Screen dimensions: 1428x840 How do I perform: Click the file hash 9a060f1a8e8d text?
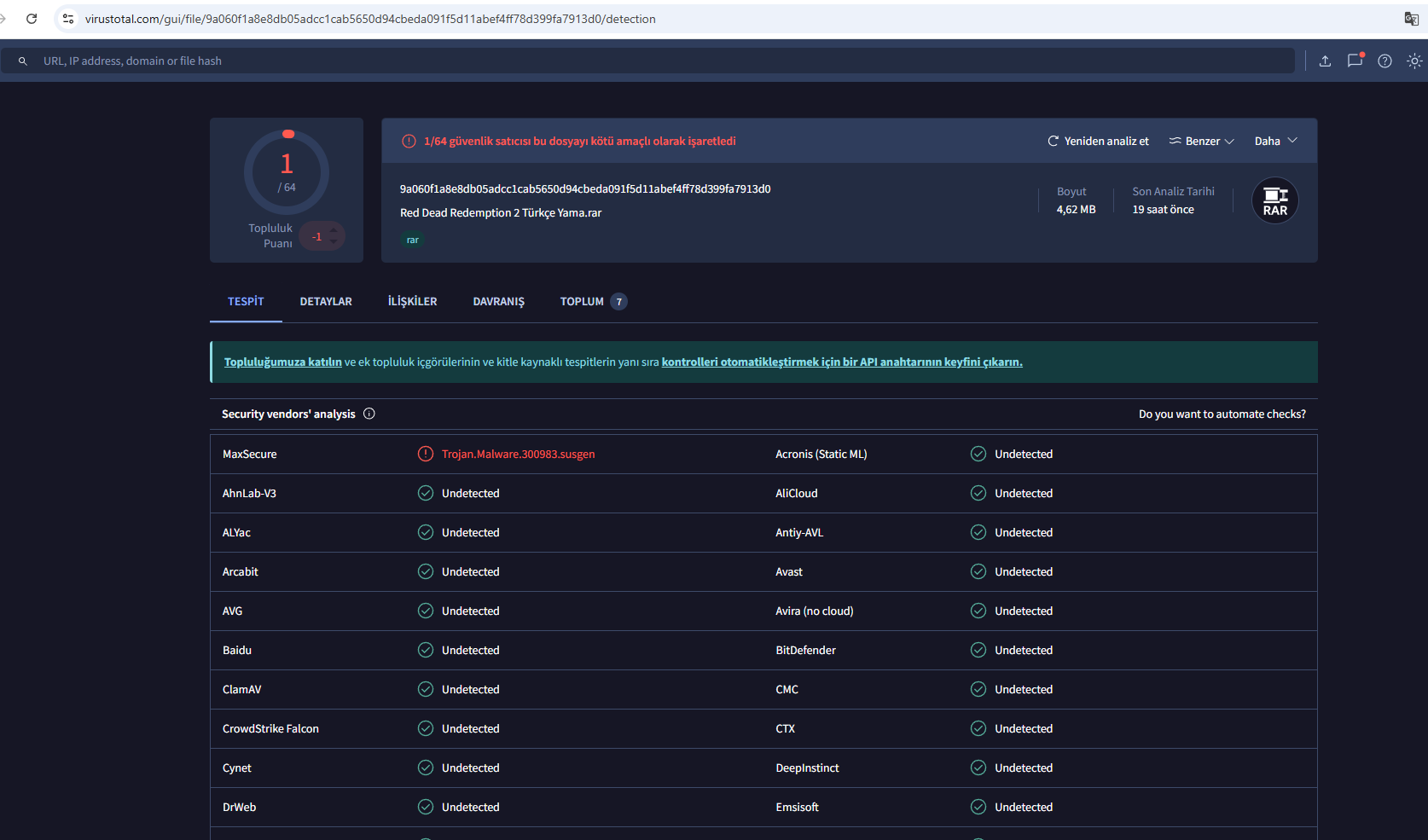[585, 188]
